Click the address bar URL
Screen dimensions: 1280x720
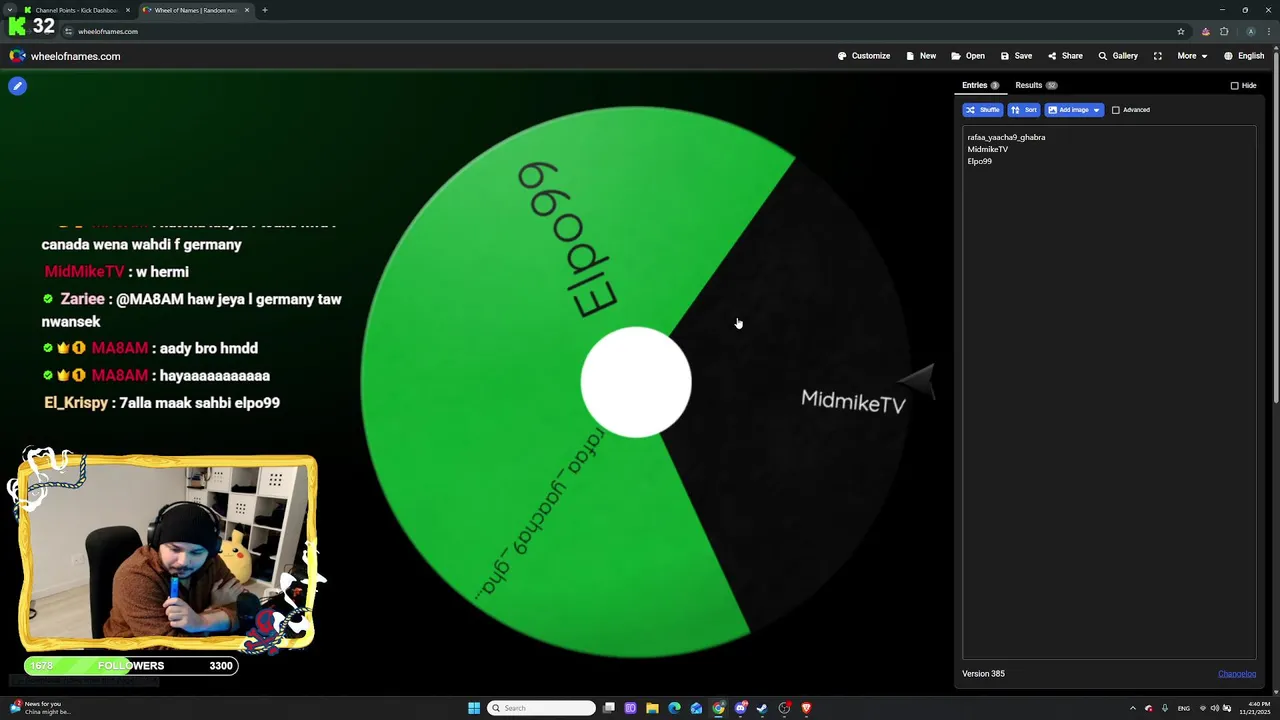pos(108,31)
